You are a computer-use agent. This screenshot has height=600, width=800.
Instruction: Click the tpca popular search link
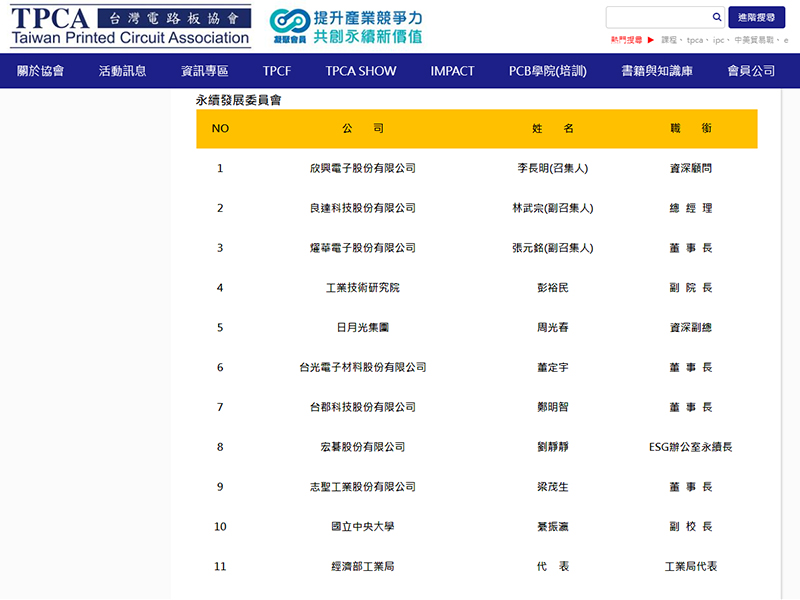pyautogui.click(x=696, y=40)
